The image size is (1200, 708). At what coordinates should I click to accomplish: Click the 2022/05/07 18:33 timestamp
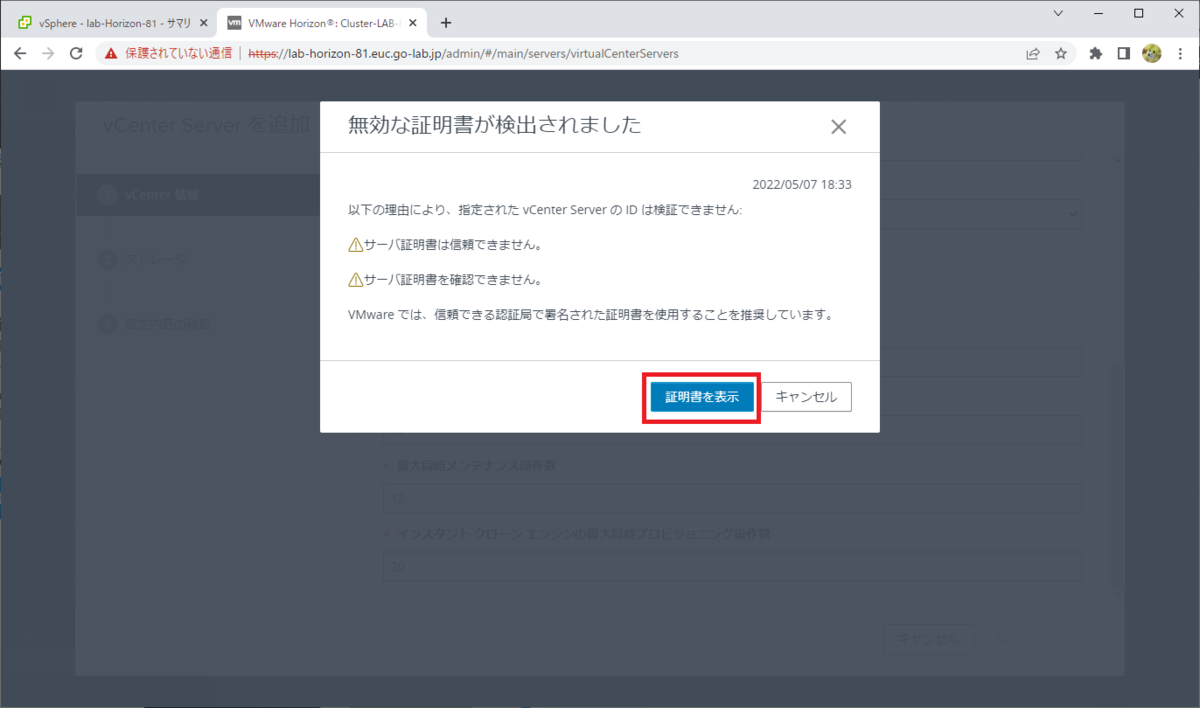tap(802, 185)
